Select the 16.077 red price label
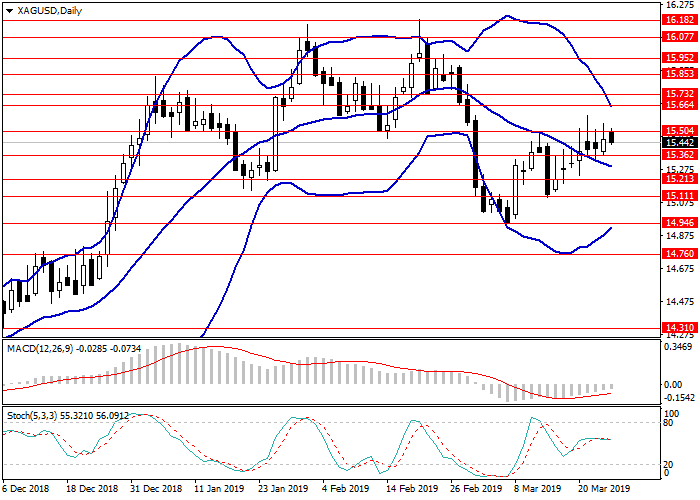The width and height of the screenshot is (700, 500). (x=679, y=36)
